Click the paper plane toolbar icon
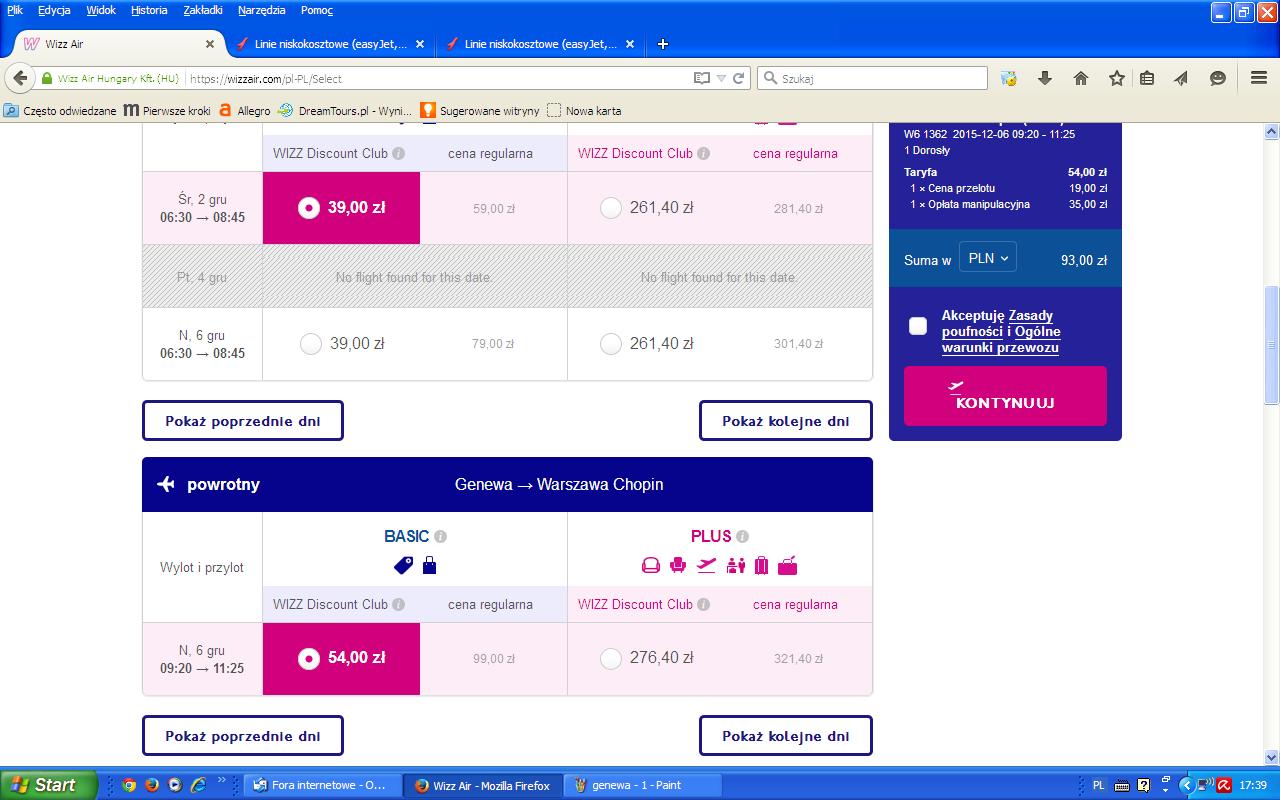The image size is (1280, 800). click(x=1181, y=78)
